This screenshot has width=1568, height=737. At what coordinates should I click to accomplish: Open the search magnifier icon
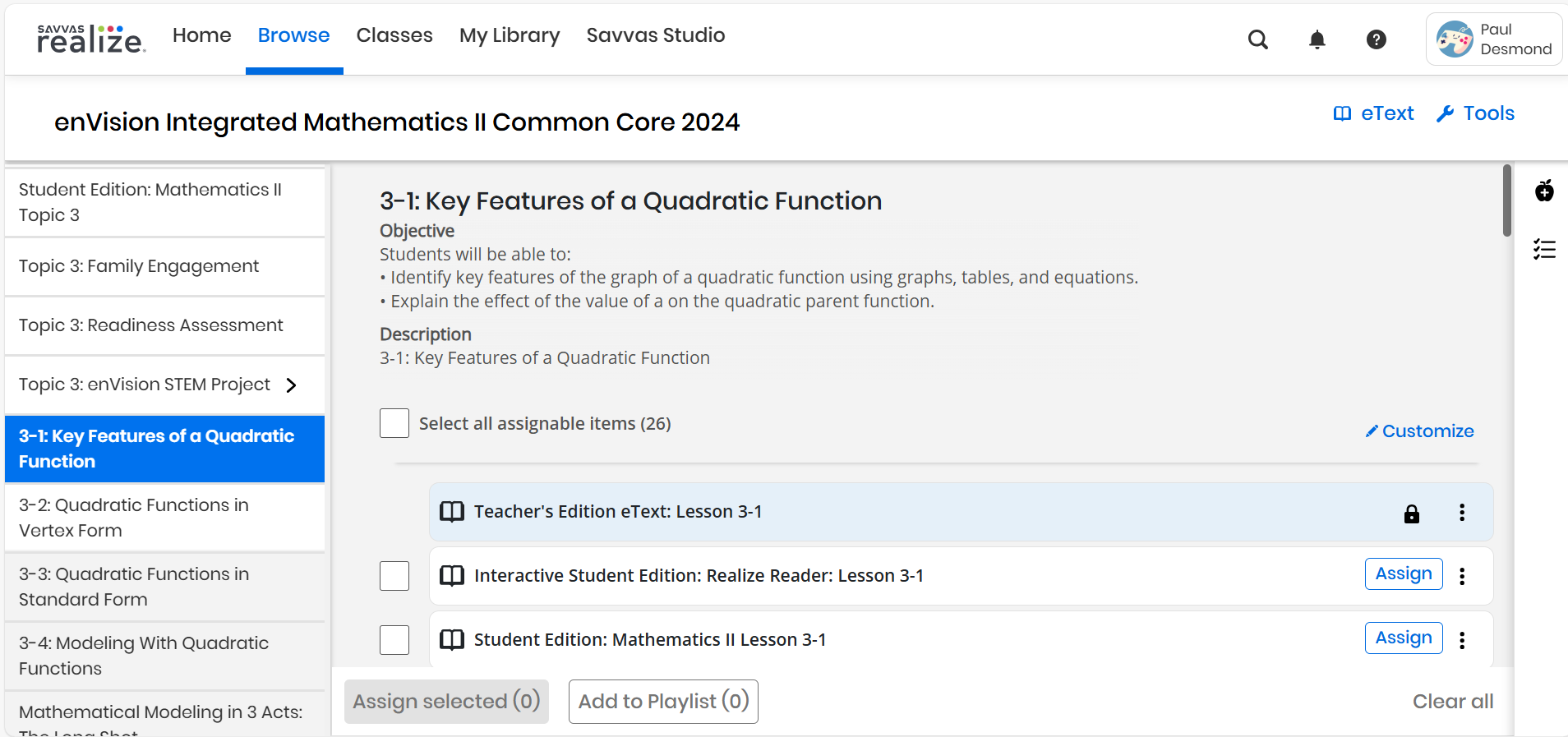point(1258,39)
